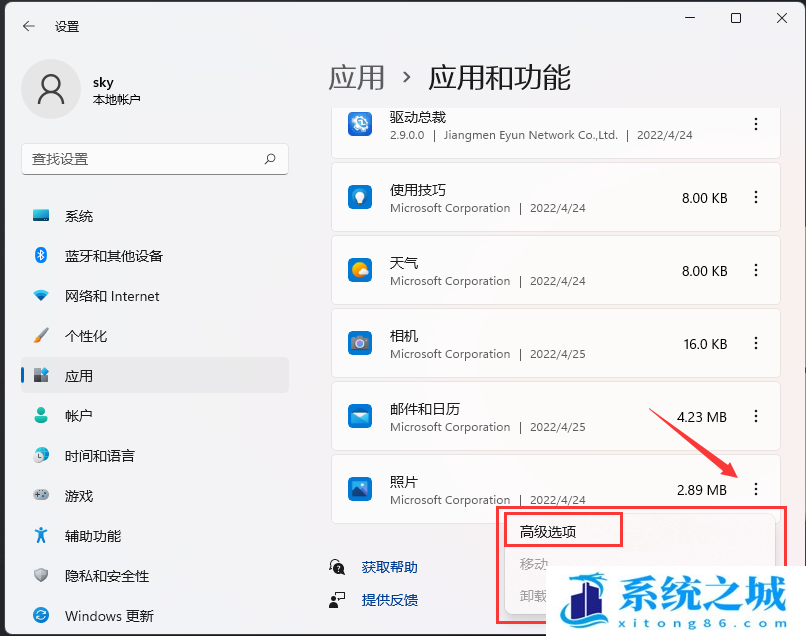
Task: Open the sky local account profile picture
Action: (51, 89)
